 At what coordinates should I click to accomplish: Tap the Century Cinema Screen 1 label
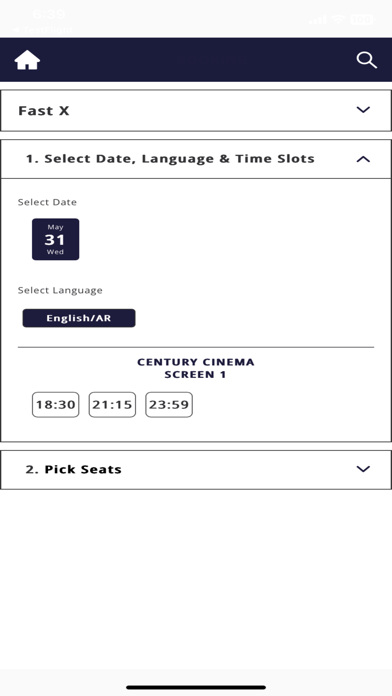point(196,368)
